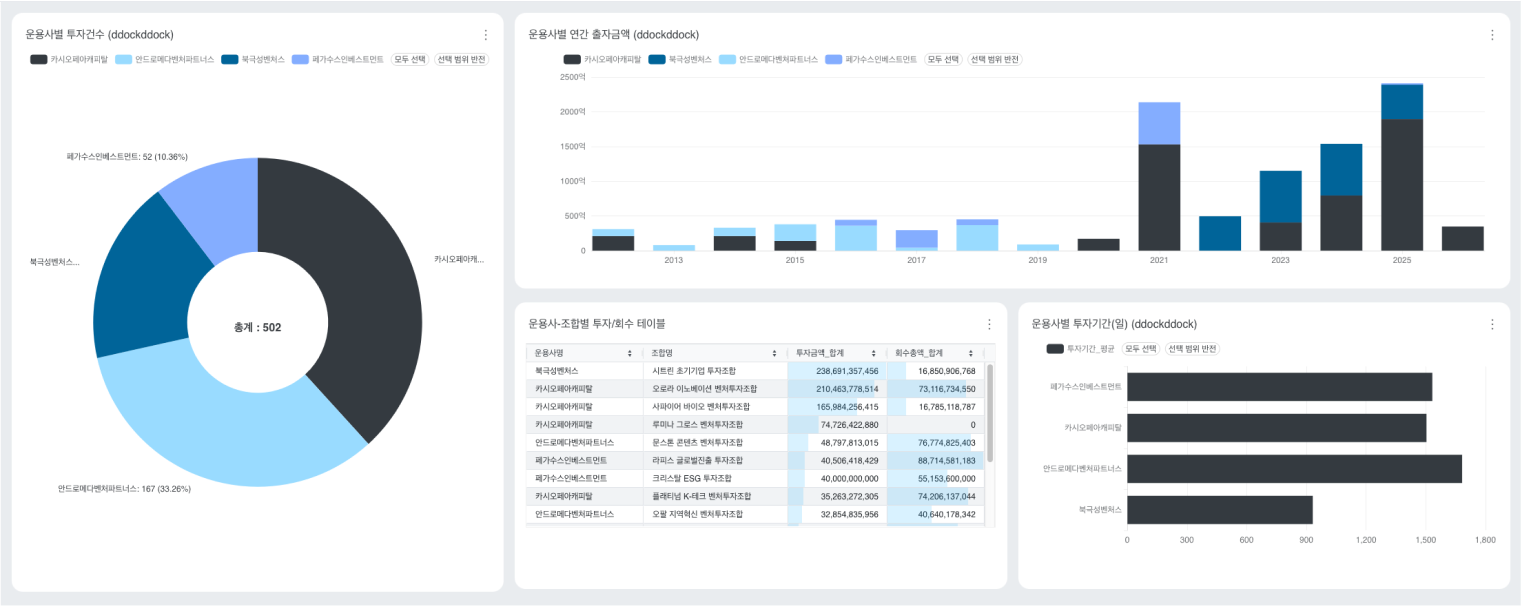Click the 2021 stacked bar in annual chart
This screenshot has height=606, width=1521.
point(1159,176)
